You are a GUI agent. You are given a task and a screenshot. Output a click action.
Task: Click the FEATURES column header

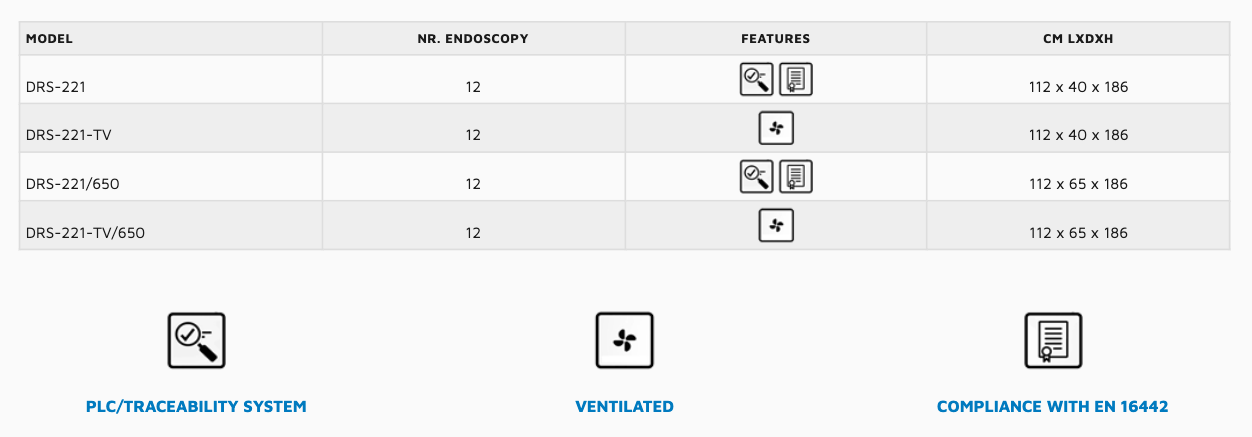pyautogui.click(x=776, y=39)
